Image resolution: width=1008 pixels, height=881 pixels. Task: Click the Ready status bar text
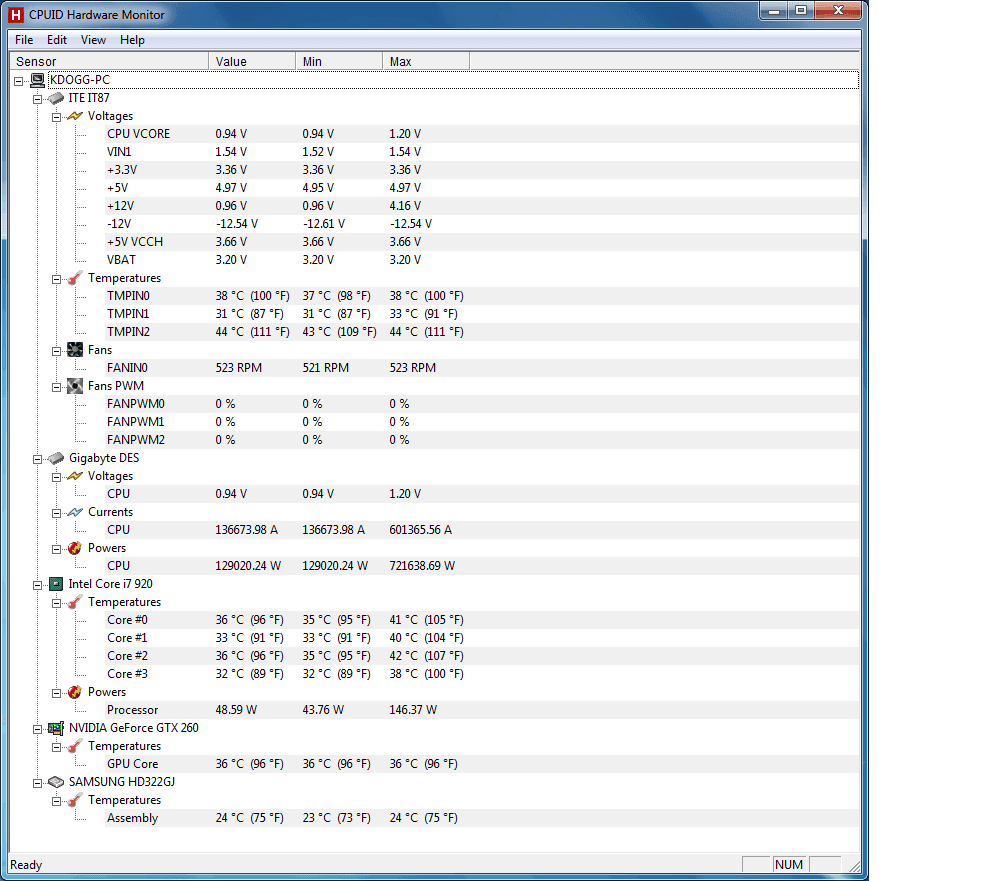[26, 865]
